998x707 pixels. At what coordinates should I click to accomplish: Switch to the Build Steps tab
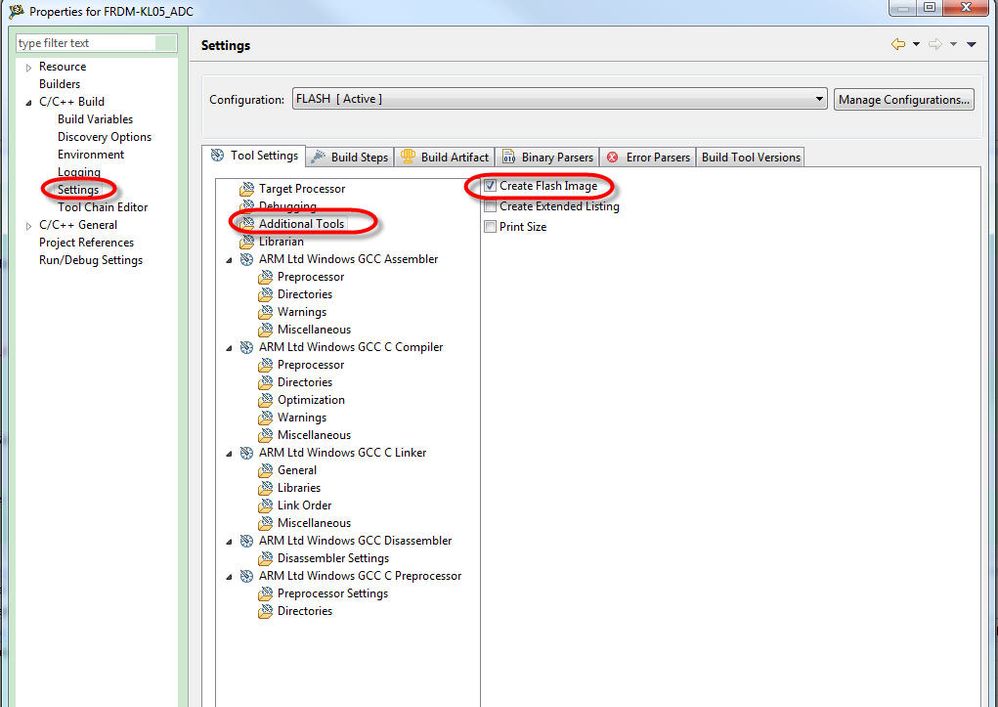click(350, 157)
